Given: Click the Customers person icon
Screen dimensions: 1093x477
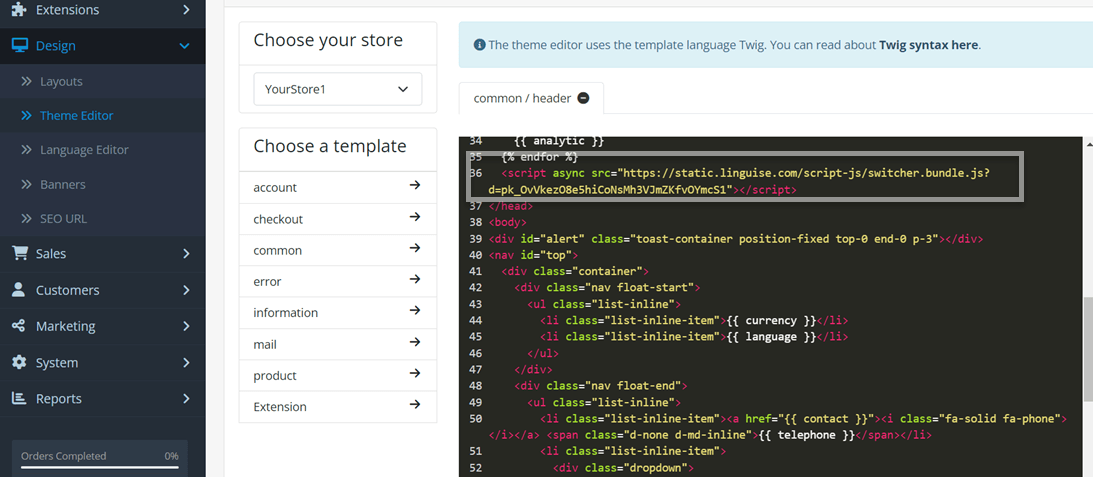Looking at the screenshot, I should tap(19, 289).
